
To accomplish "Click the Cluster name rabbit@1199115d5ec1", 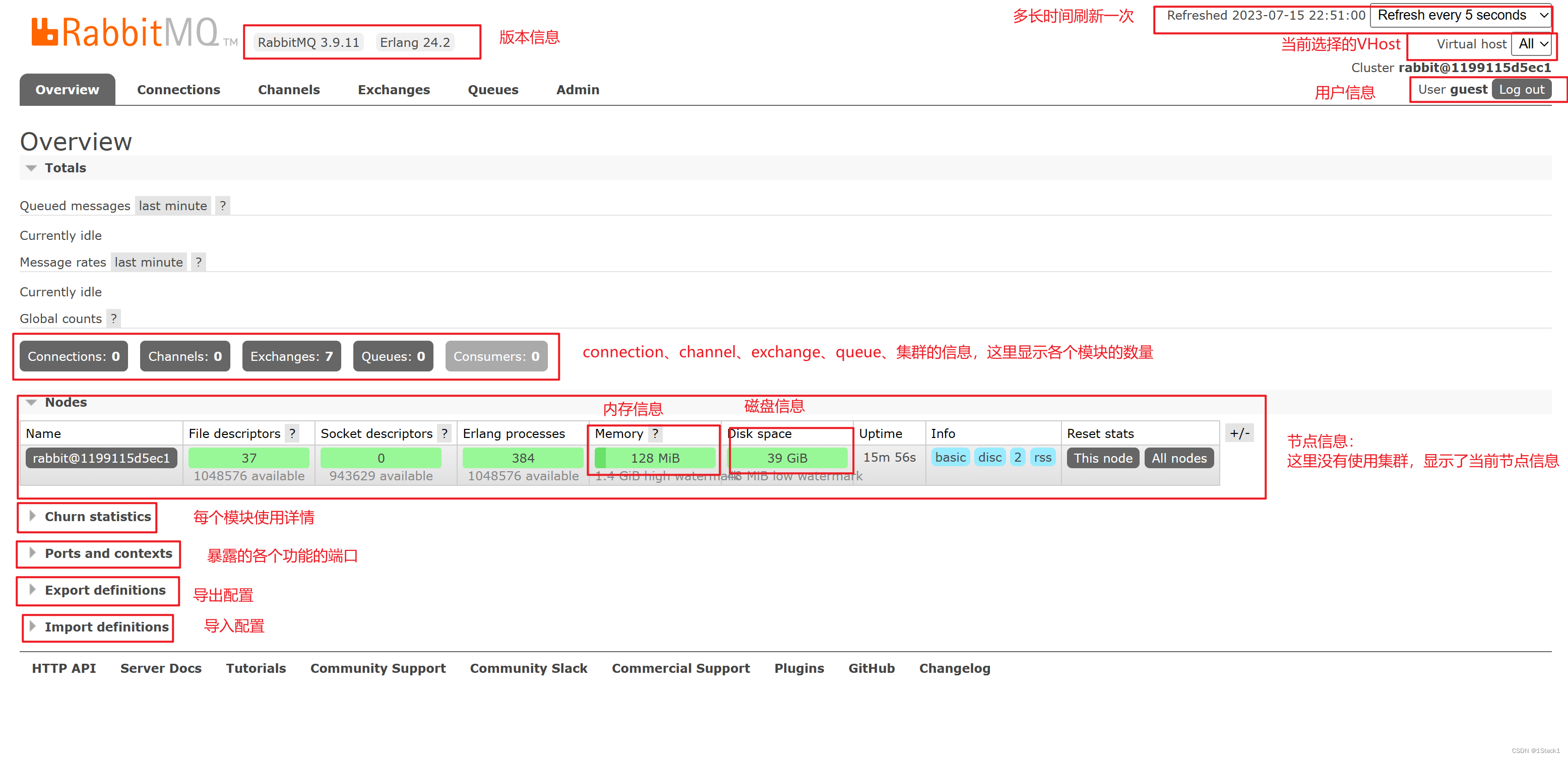I will click(x=1474, y=68).
